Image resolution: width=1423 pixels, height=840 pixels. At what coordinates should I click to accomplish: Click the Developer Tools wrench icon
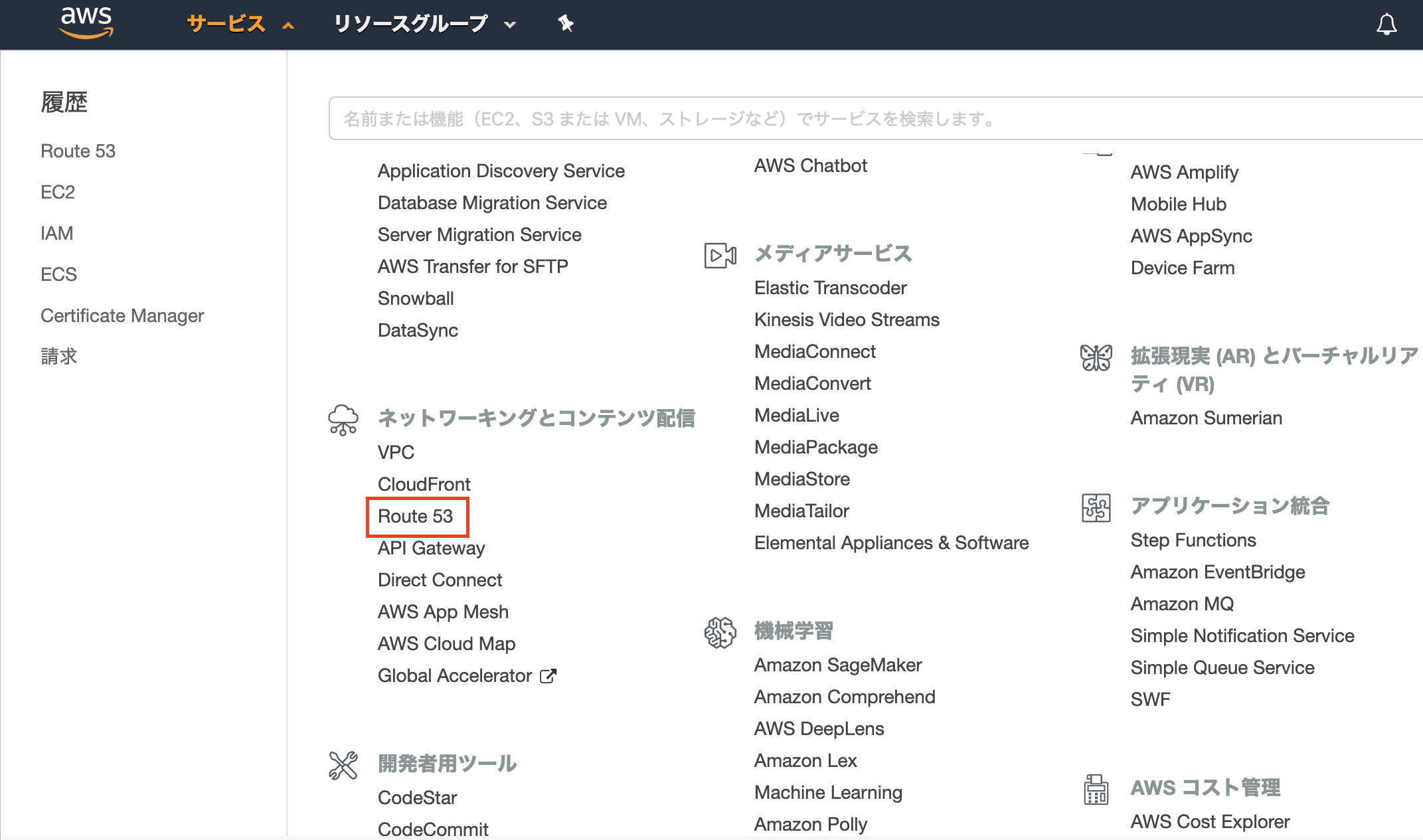coord(343,765)
